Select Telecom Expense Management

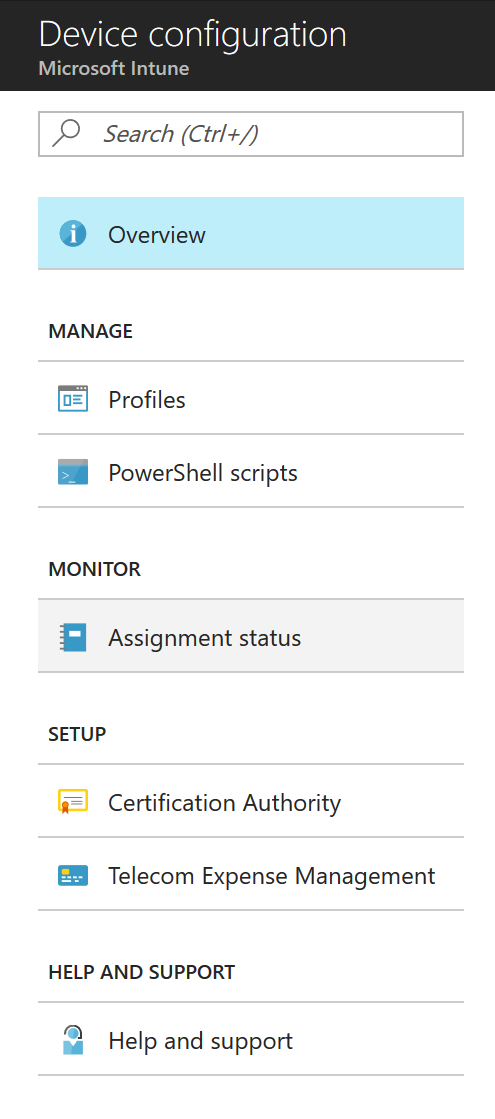[251, 875]
